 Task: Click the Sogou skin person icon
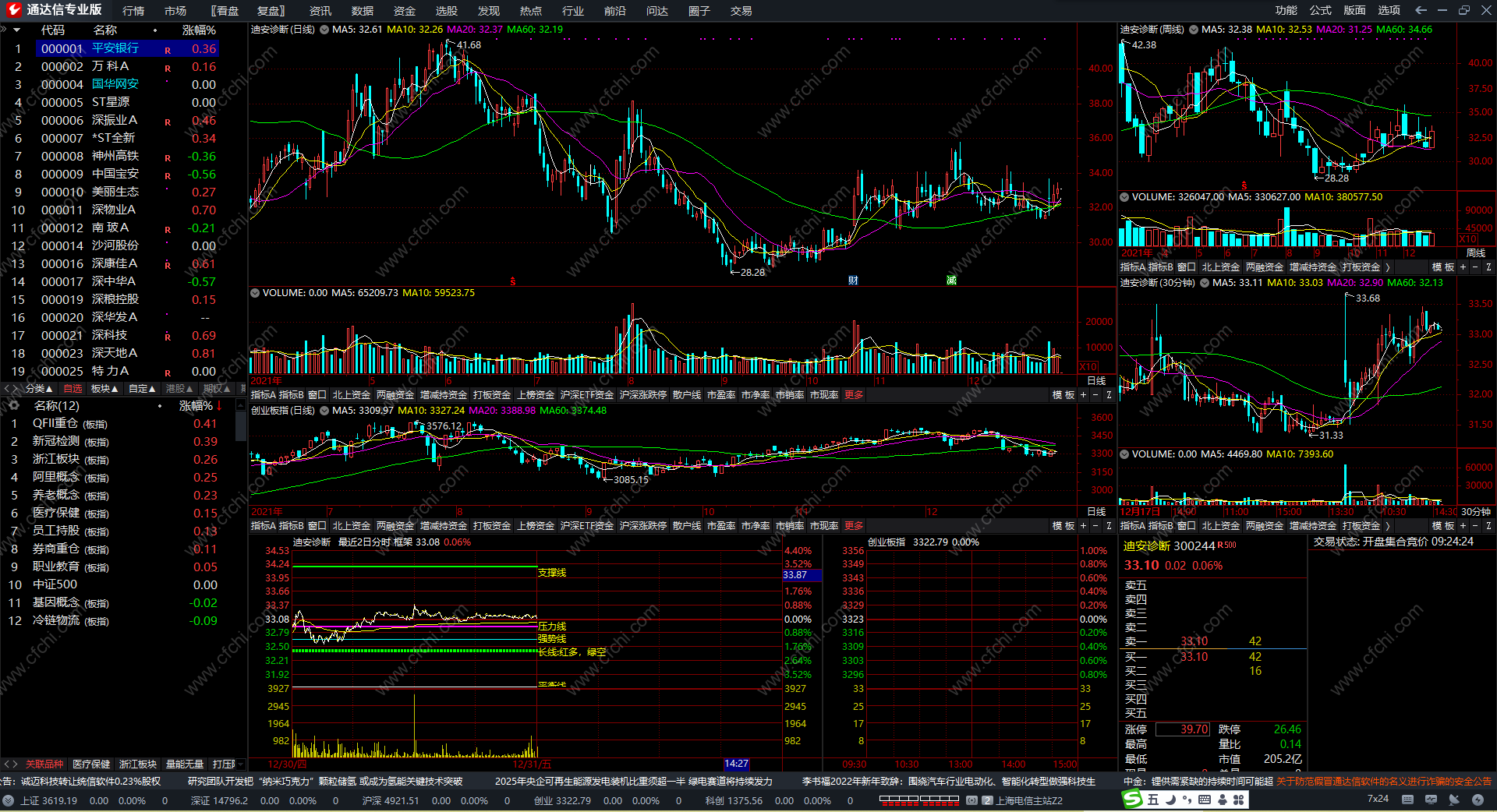[x=1222, y=800]
